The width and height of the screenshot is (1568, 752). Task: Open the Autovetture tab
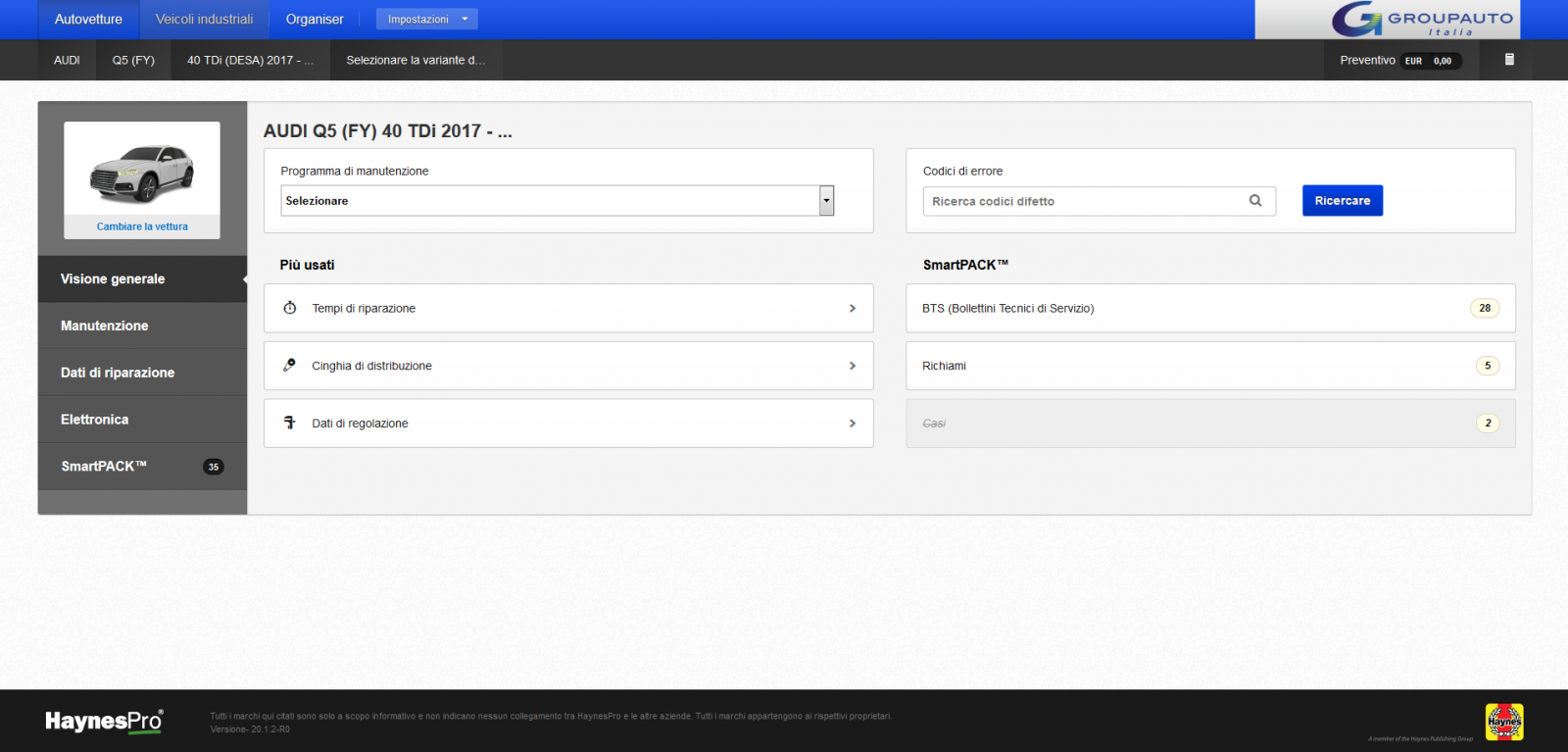pyautogui.click(x=88, y=20)
